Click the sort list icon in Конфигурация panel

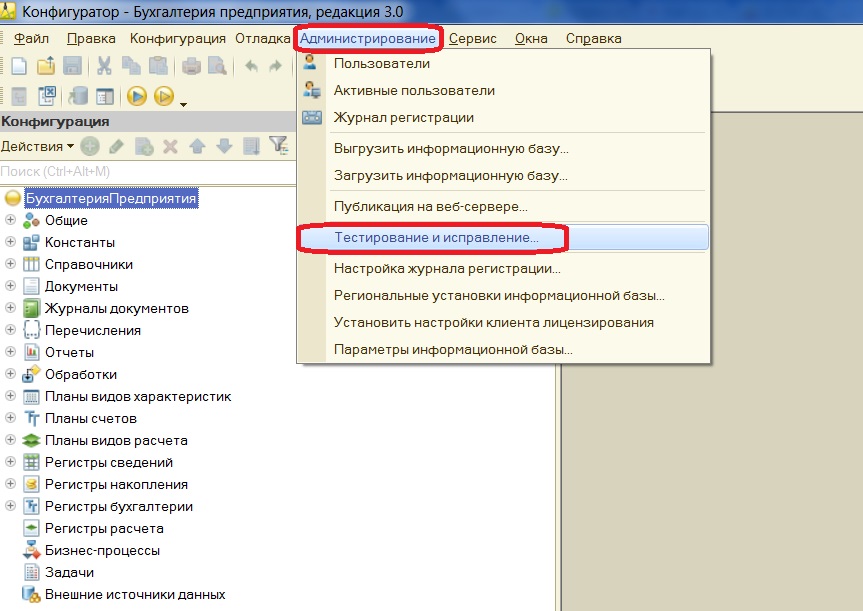[x=252, y=146]
